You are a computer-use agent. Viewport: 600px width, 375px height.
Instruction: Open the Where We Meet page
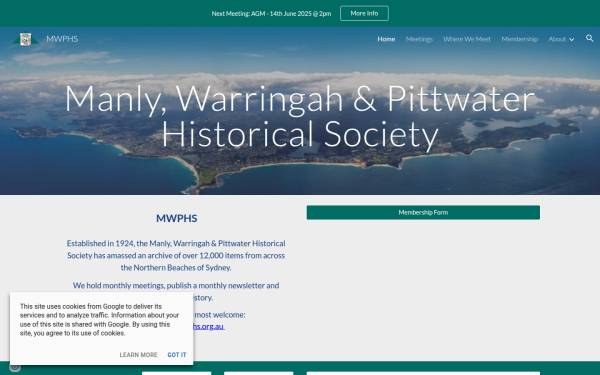point(467,39)
